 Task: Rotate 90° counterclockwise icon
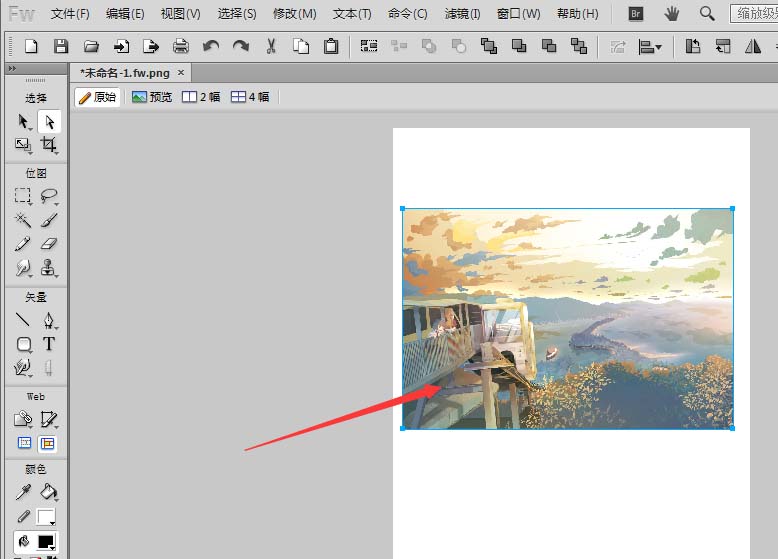click(x=693, y=46)
